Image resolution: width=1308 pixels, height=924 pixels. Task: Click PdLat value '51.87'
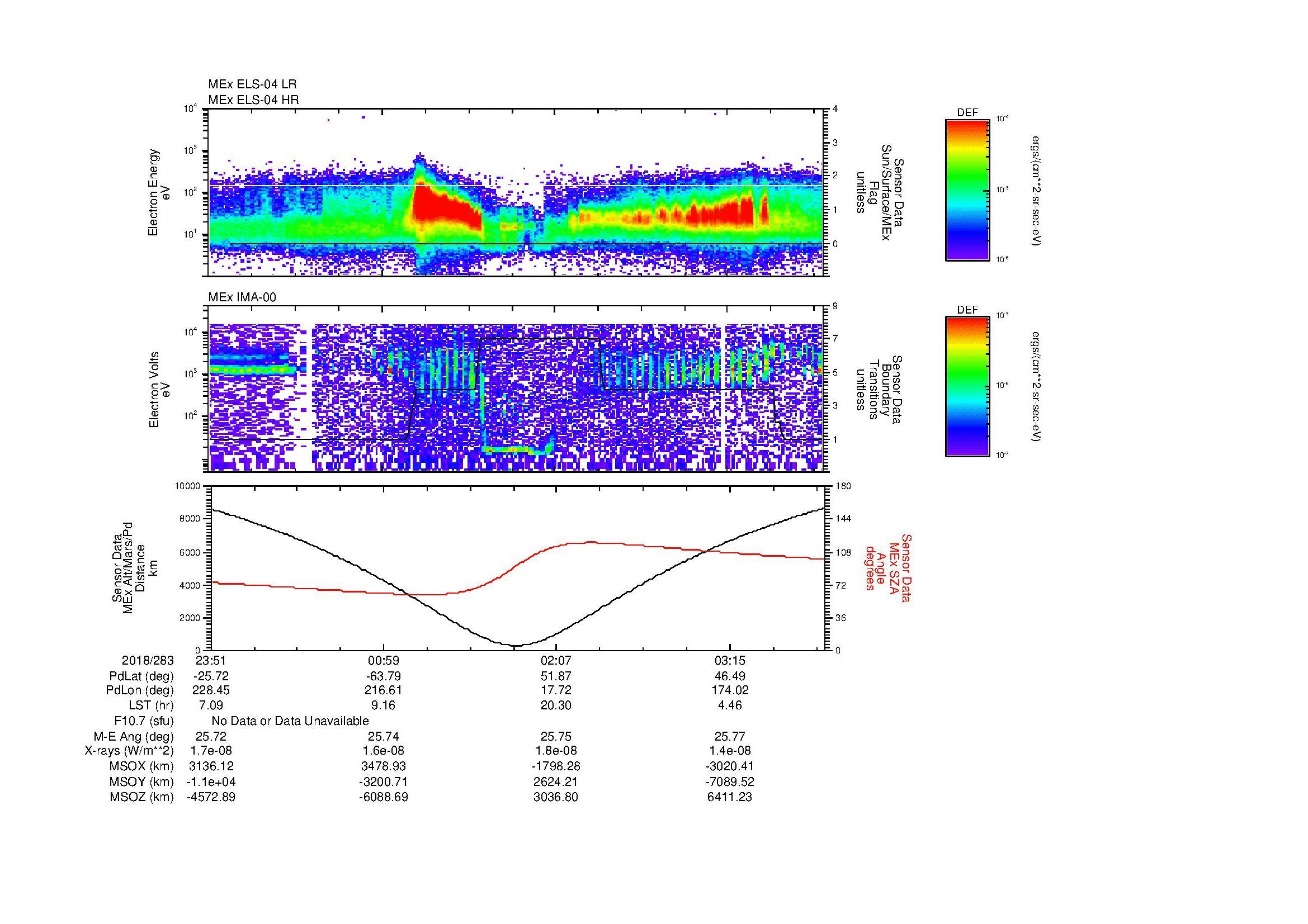(556, 676)
